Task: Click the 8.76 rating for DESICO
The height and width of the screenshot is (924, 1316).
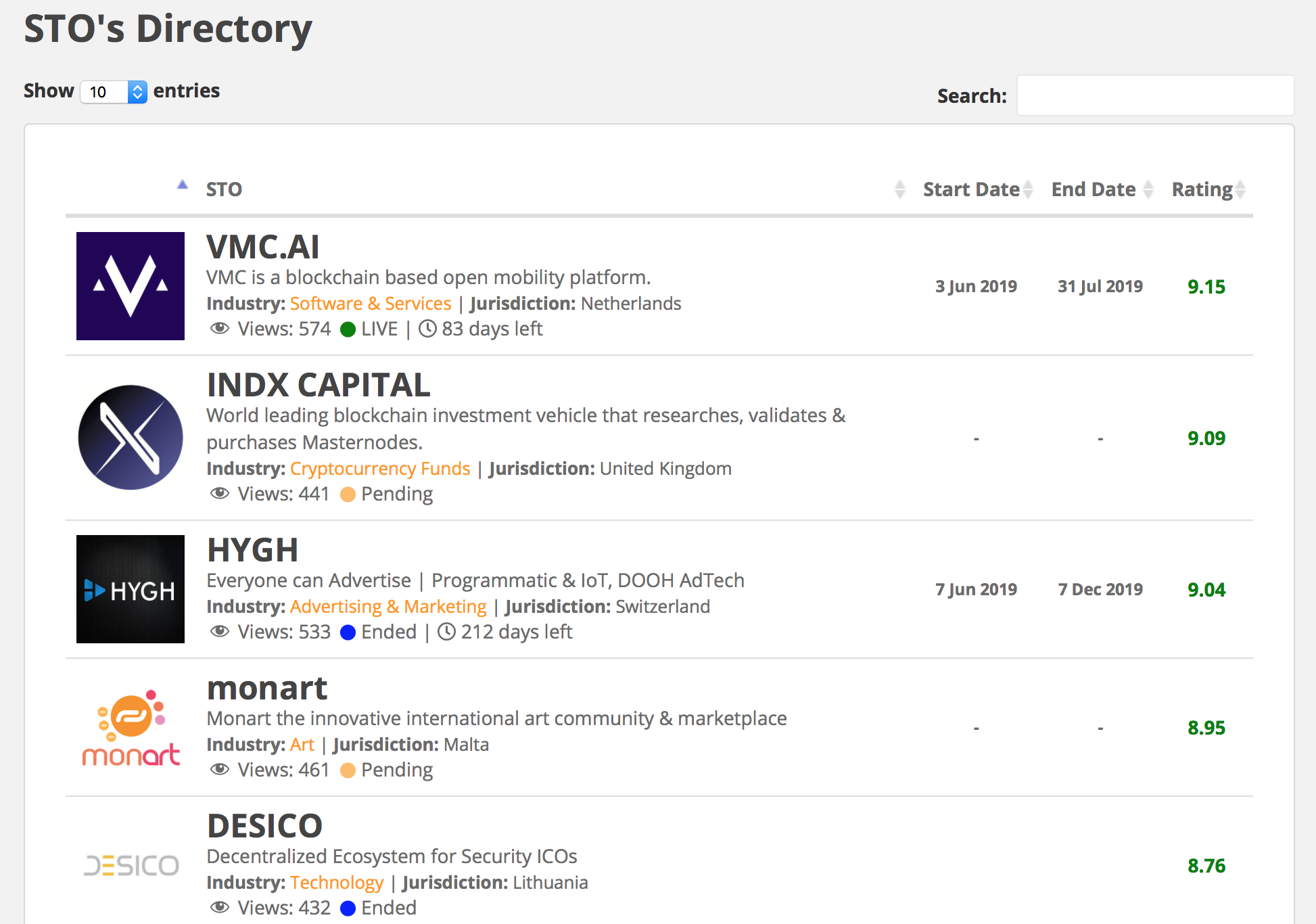Action: point(1206,866)
